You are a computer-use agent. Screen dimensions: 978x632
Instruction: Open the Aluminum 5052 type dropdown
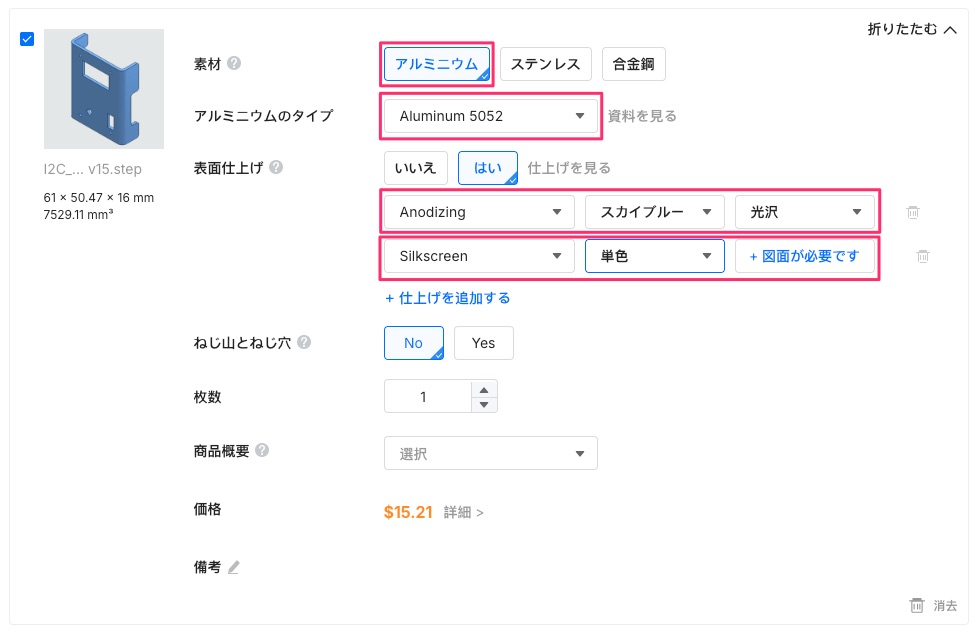coord(491,116)
